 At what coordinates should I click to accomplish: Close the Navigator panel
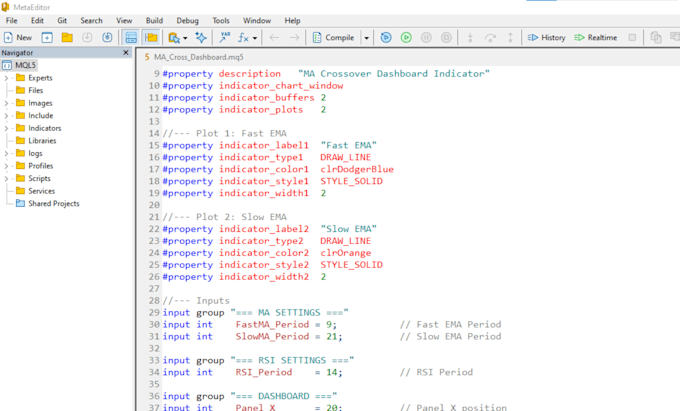click(126, 52)
